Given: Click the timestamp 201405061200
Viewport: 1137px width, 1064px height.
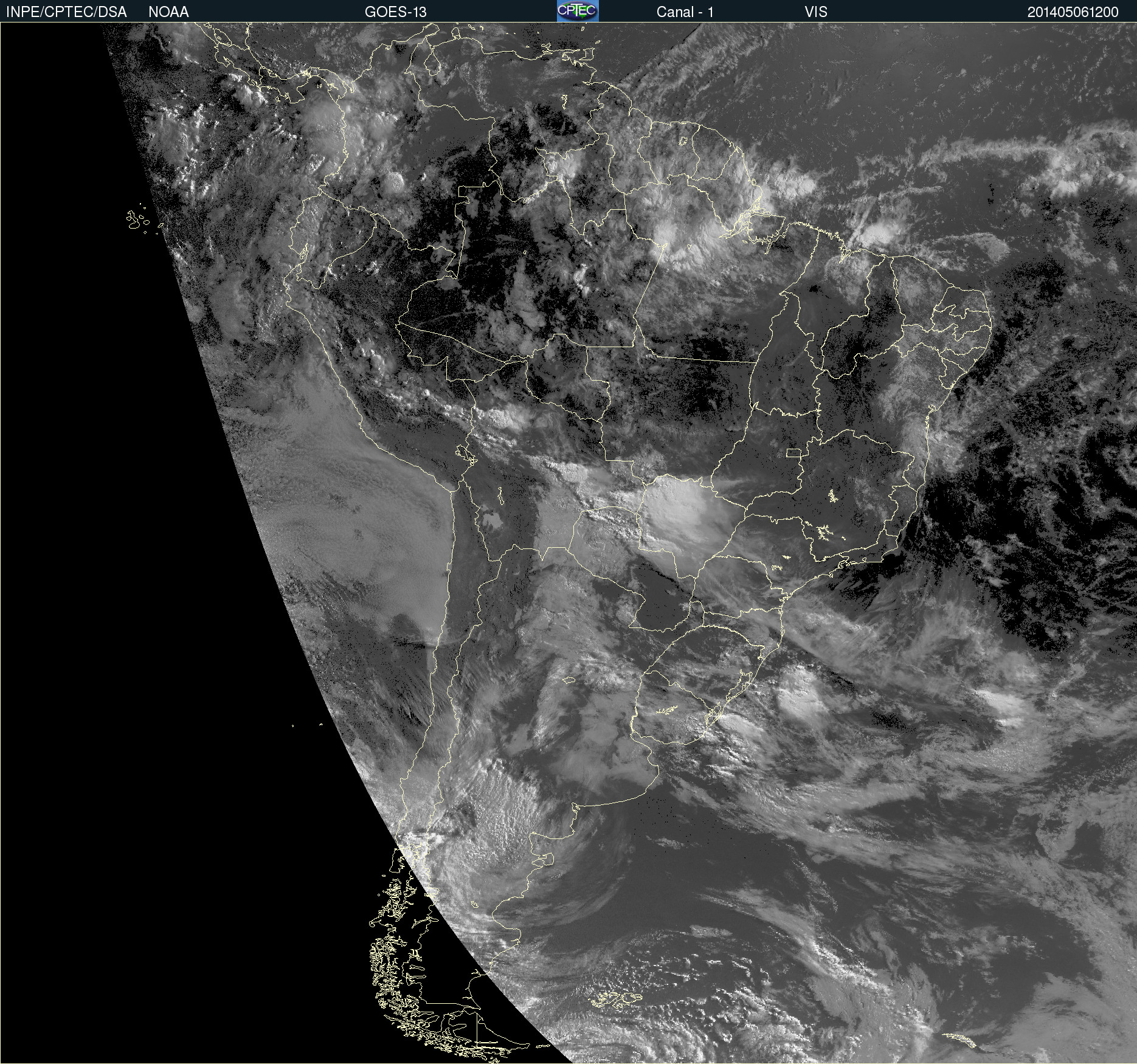Looking at the screenshot, I should tap(1073, 12).
